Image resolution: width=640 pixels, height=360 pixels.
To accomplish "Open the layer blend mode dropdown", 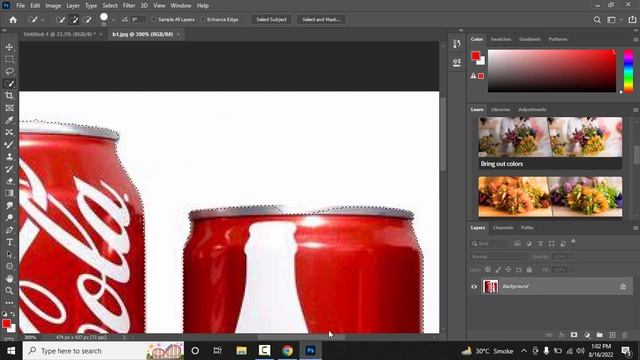I will (498, 257).
